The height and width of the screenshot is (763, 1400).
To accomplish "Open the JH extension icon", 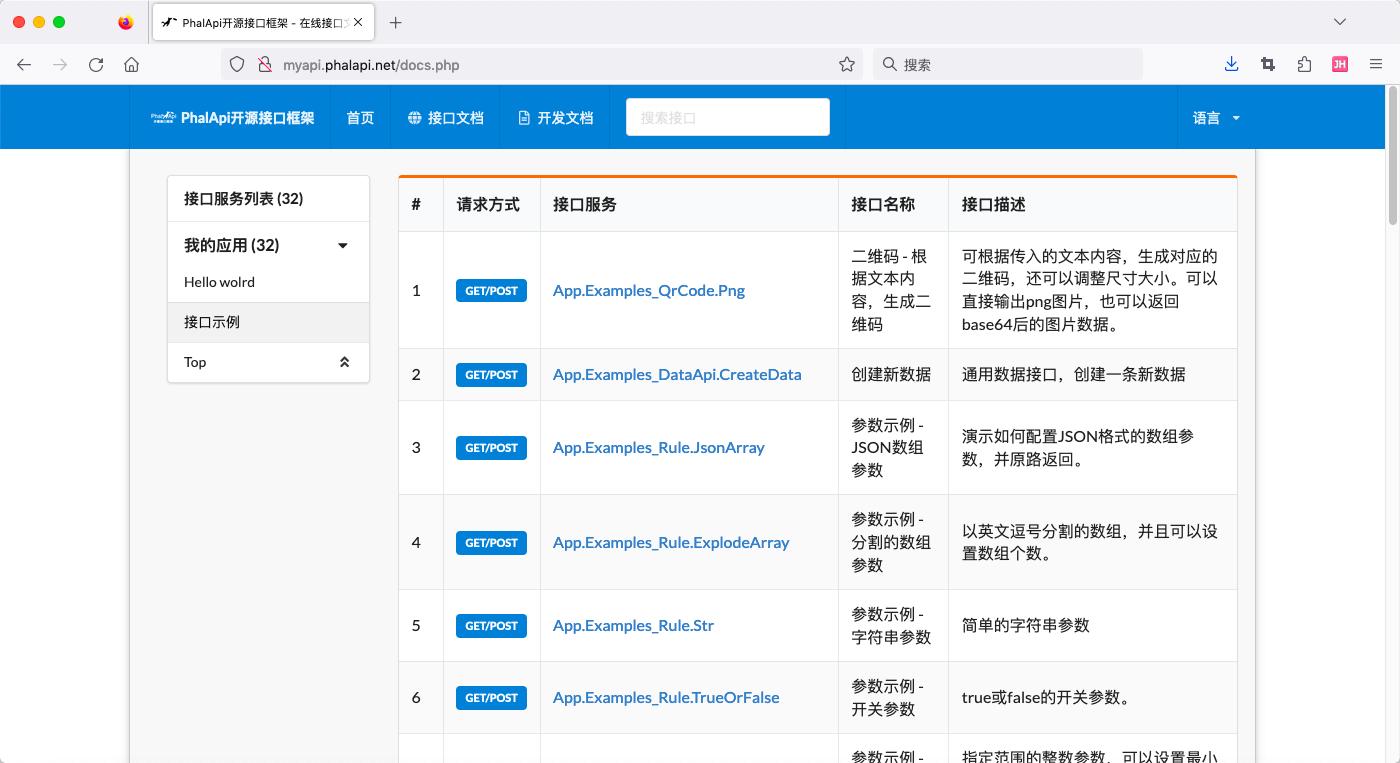I will 1340,64.
